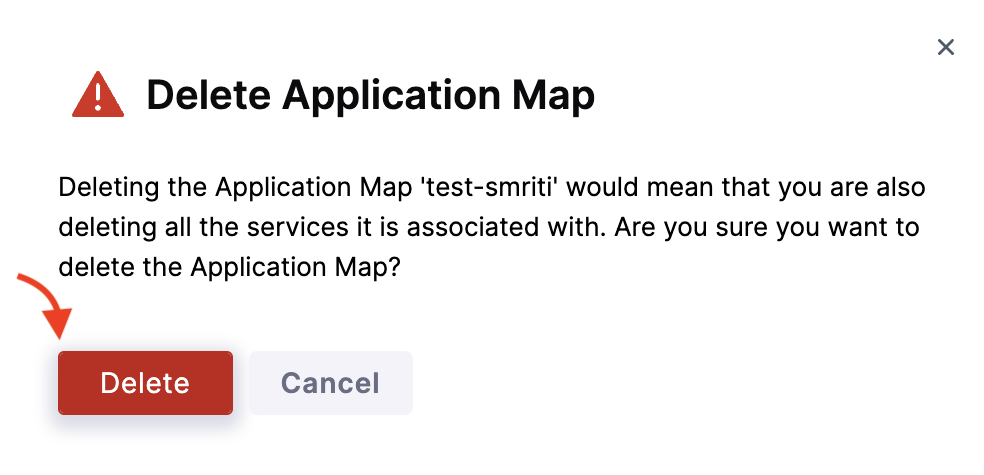This screenshot has height=475, width=984.
Task: Click the word 'Delete' in the heading
Action: (x=208, y=96)
